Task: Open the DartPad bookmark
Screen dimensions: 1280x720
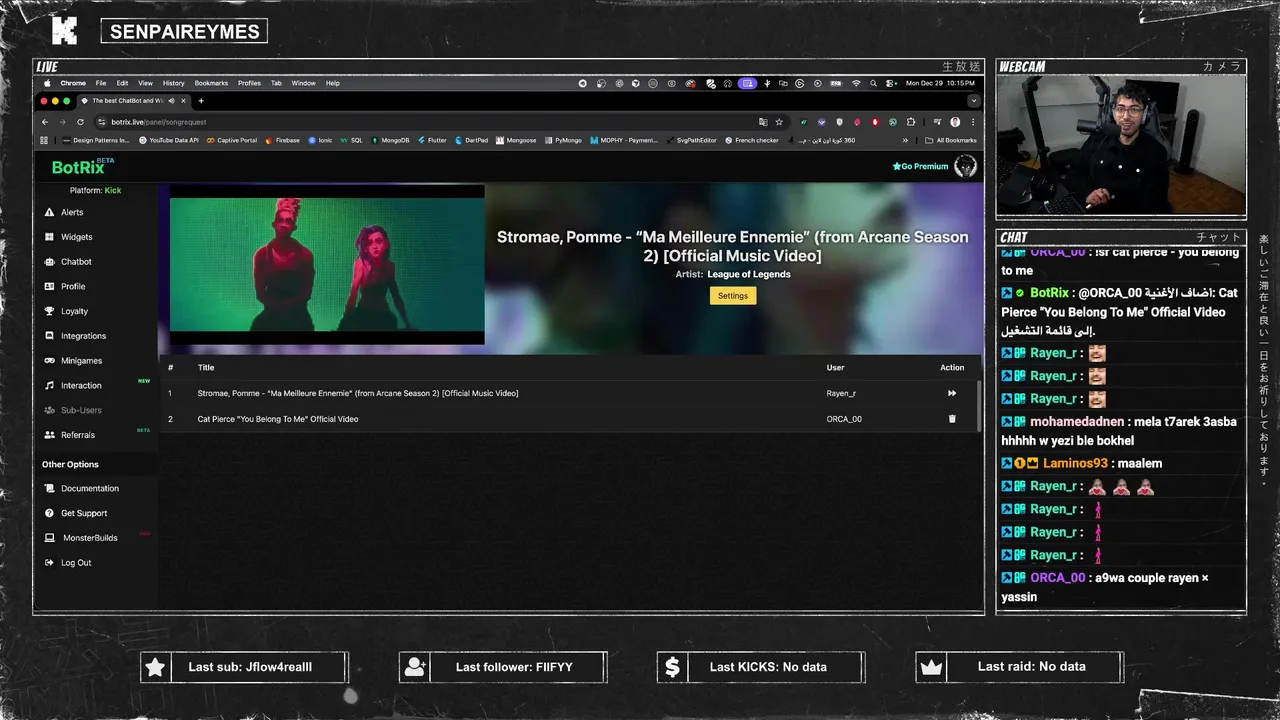Action: coord(471,140)
